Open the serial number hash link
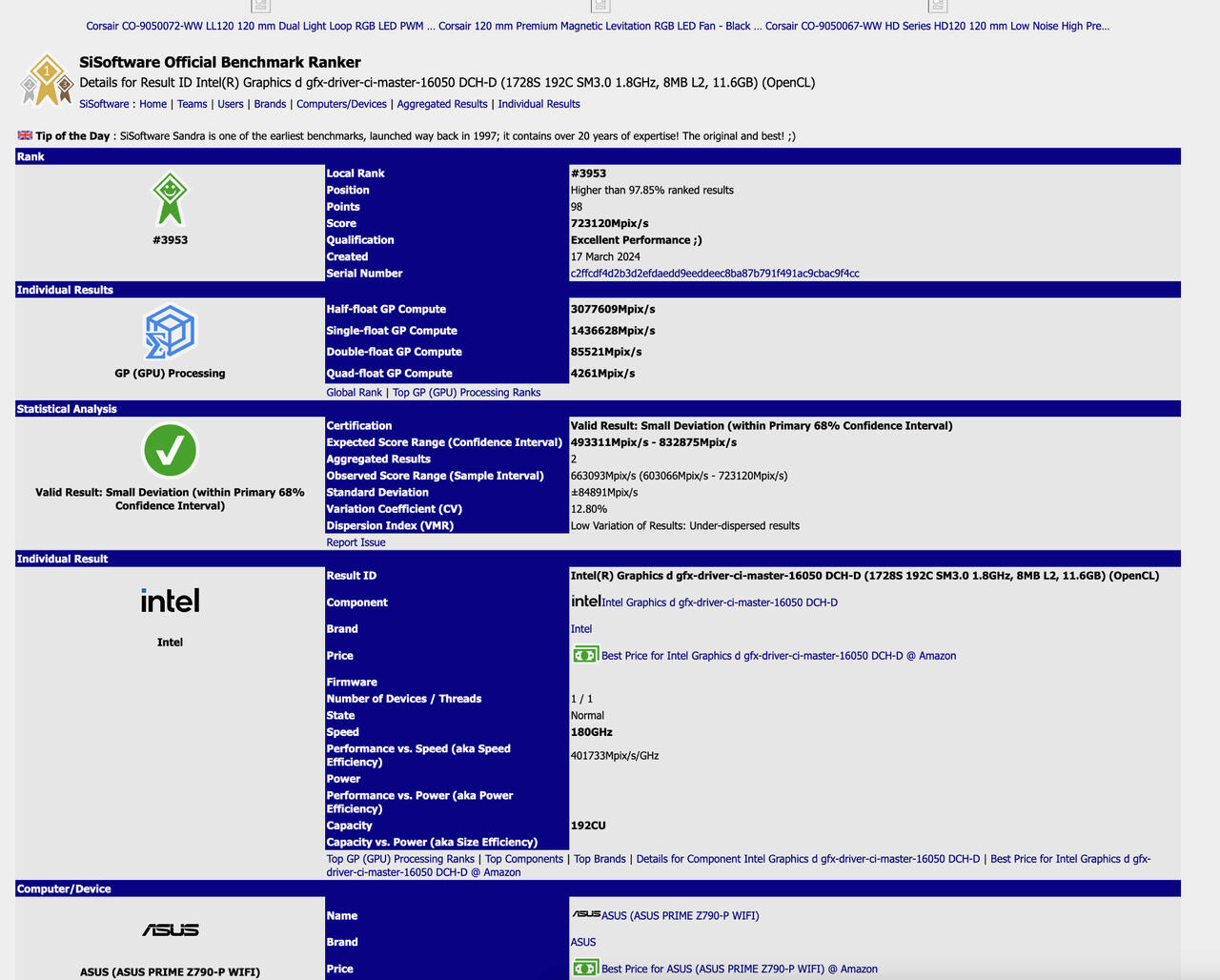 715,274
